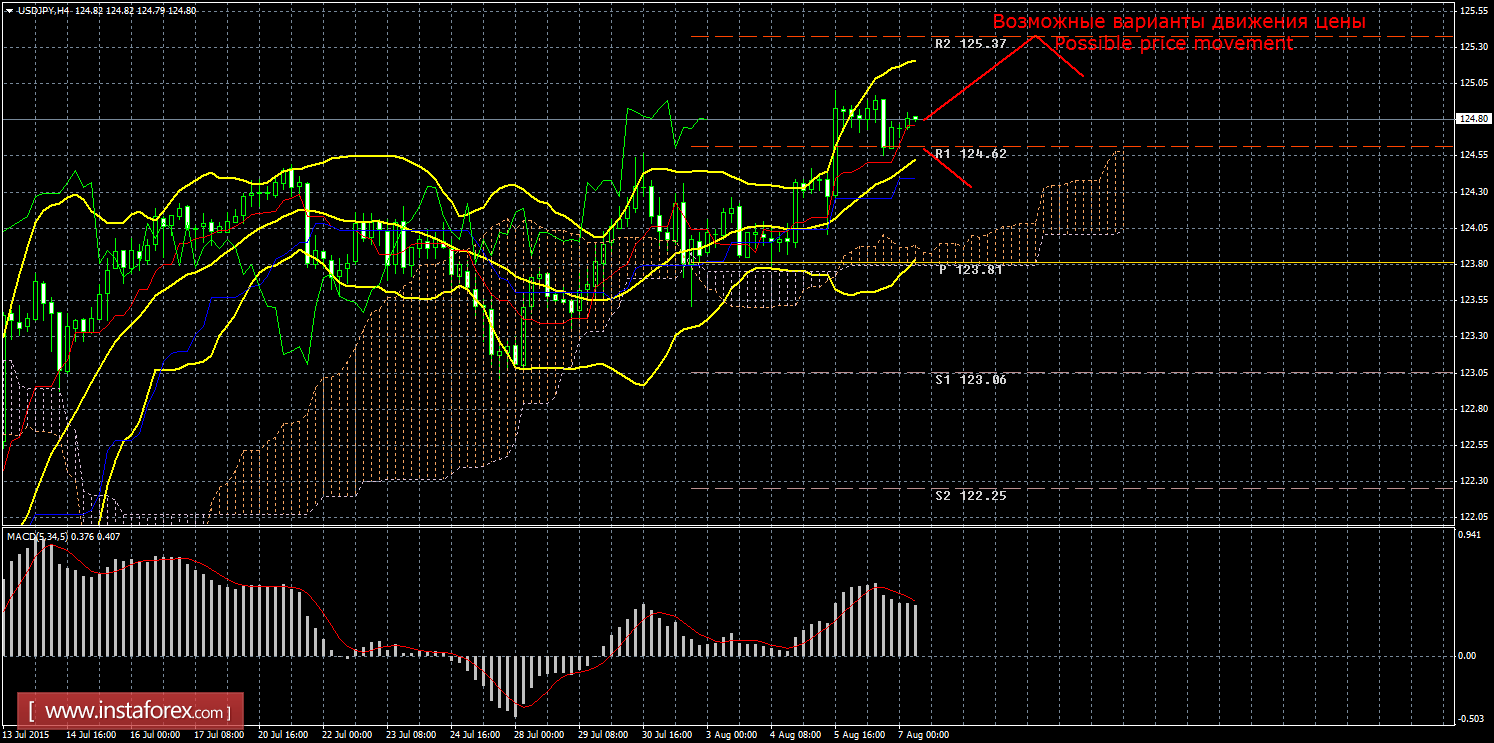
Task: Click the 7 Aug 00:00 date label
Action: 921,734
